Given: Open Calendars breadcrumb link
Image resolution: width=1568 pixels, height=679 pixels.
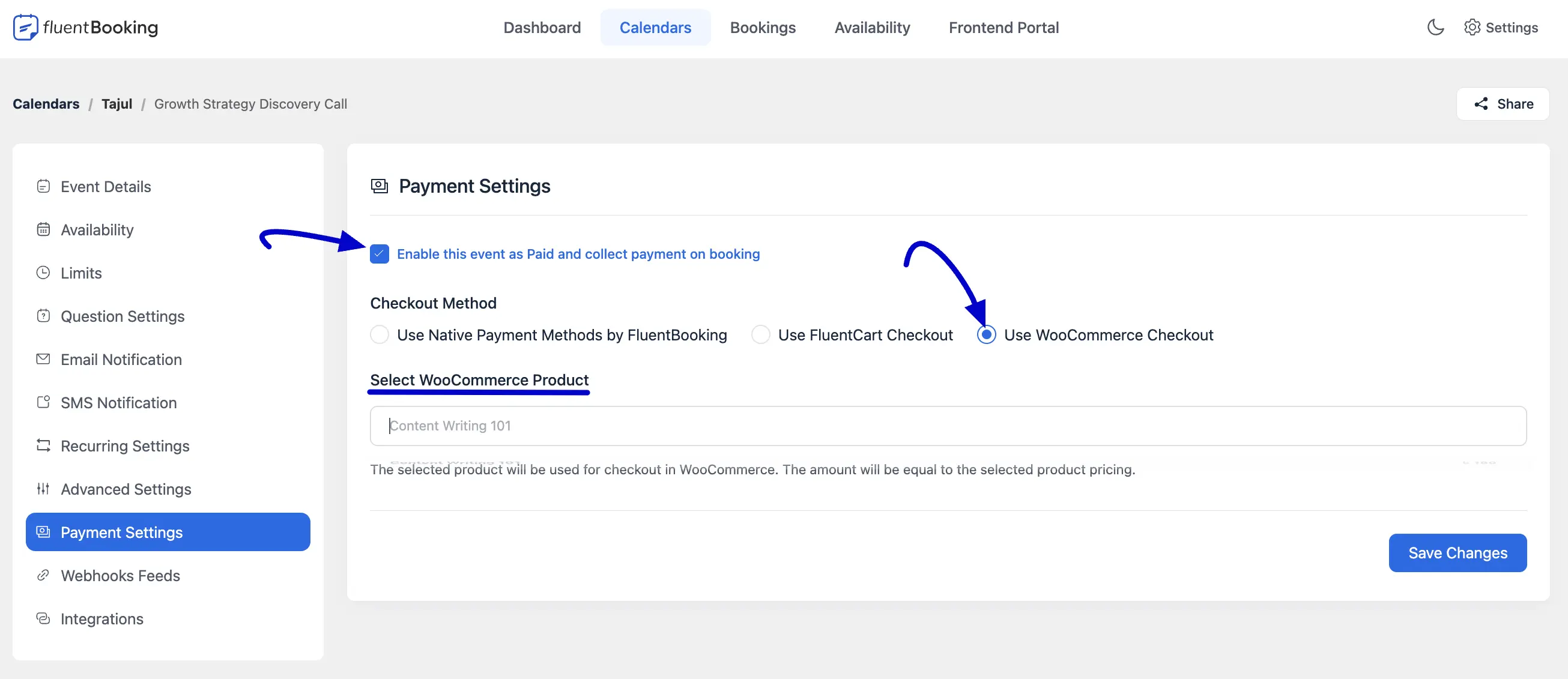Looking at the screenshot, I should point(46,104).
